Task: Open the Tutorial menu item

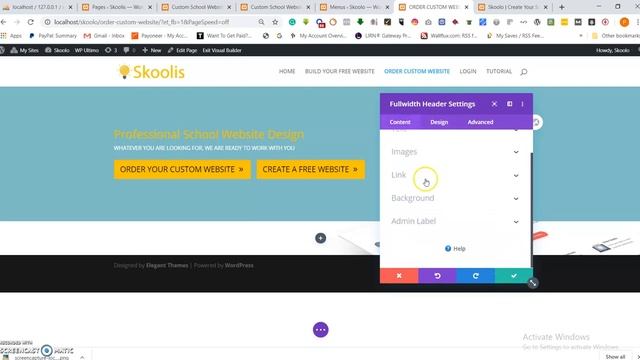Action: [x=499, y=71]
